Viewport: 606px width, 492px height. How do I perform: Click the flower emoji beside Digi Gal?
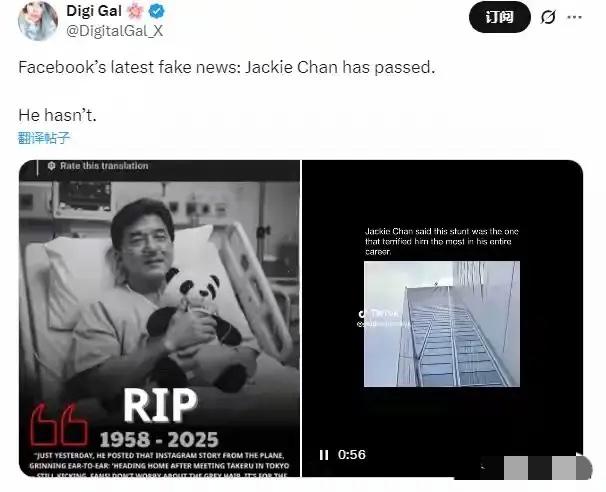(x=135, y=11)
